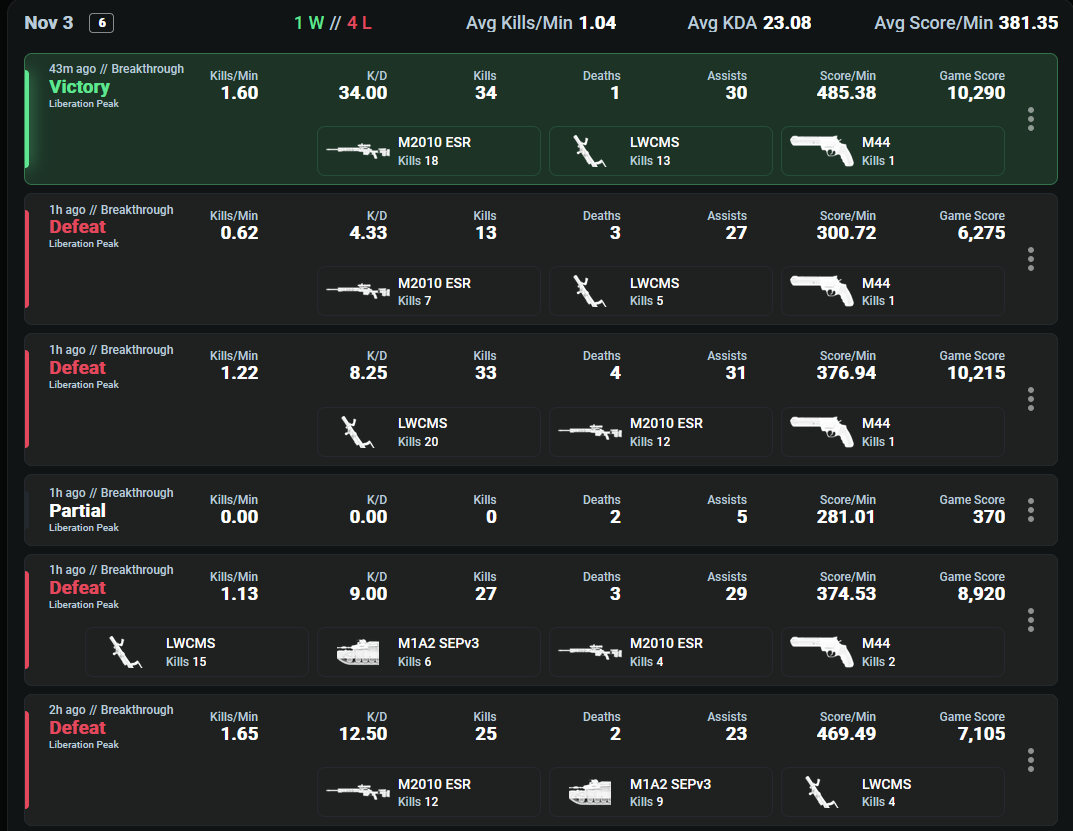Open the Partial match result
This screenshot has height=831, width=1073.
pyautogui.click(x=541, y=510)
